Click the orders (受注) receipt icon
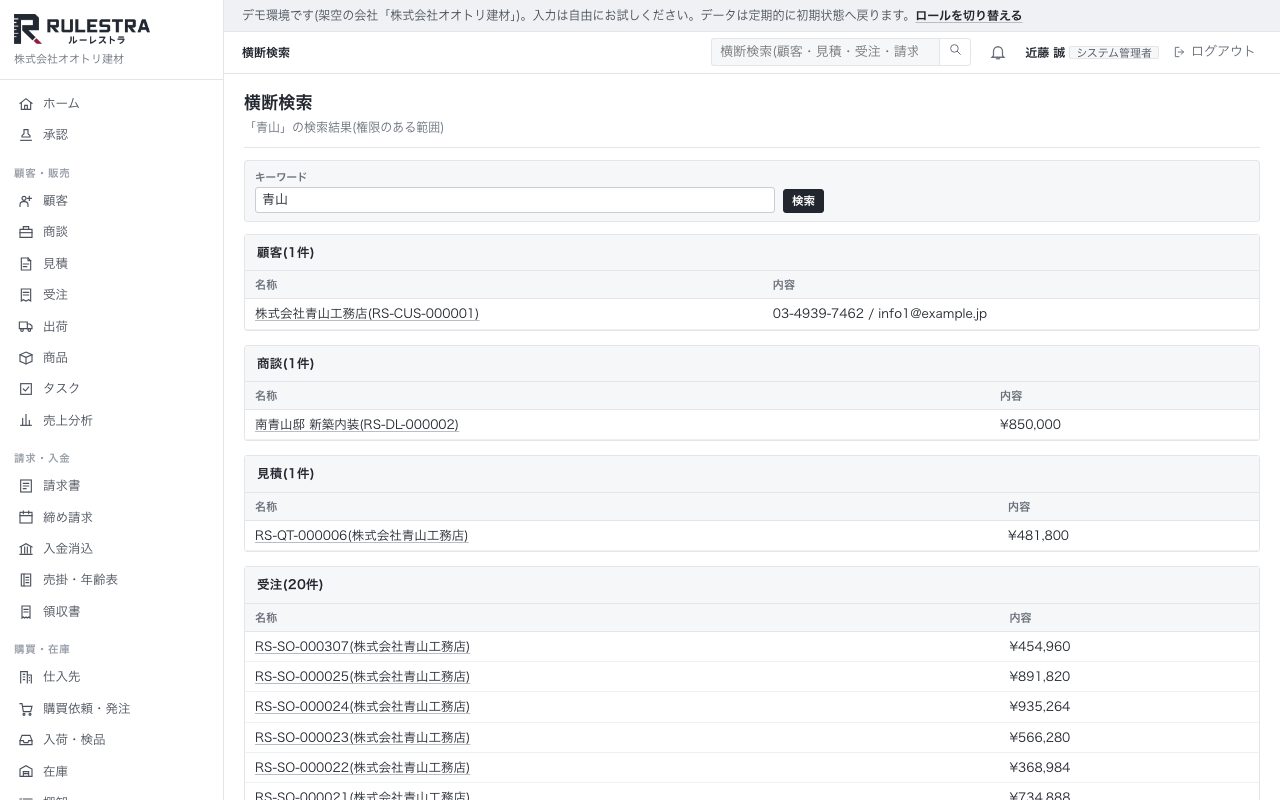Viewport: 1280px width, 800px height. (26, 295)
